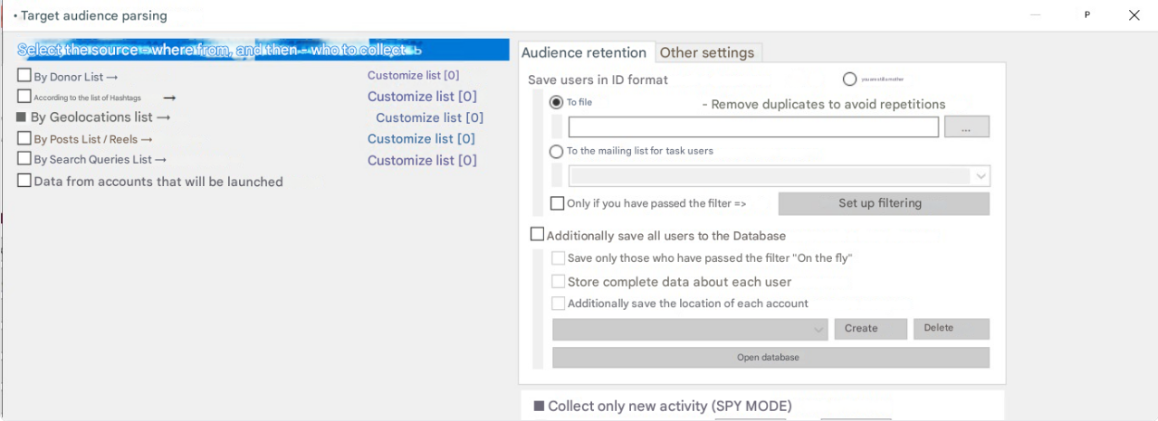Toggle the By Geolocations list checkbox
The image size is (1158, 421).
coord(21,117)
